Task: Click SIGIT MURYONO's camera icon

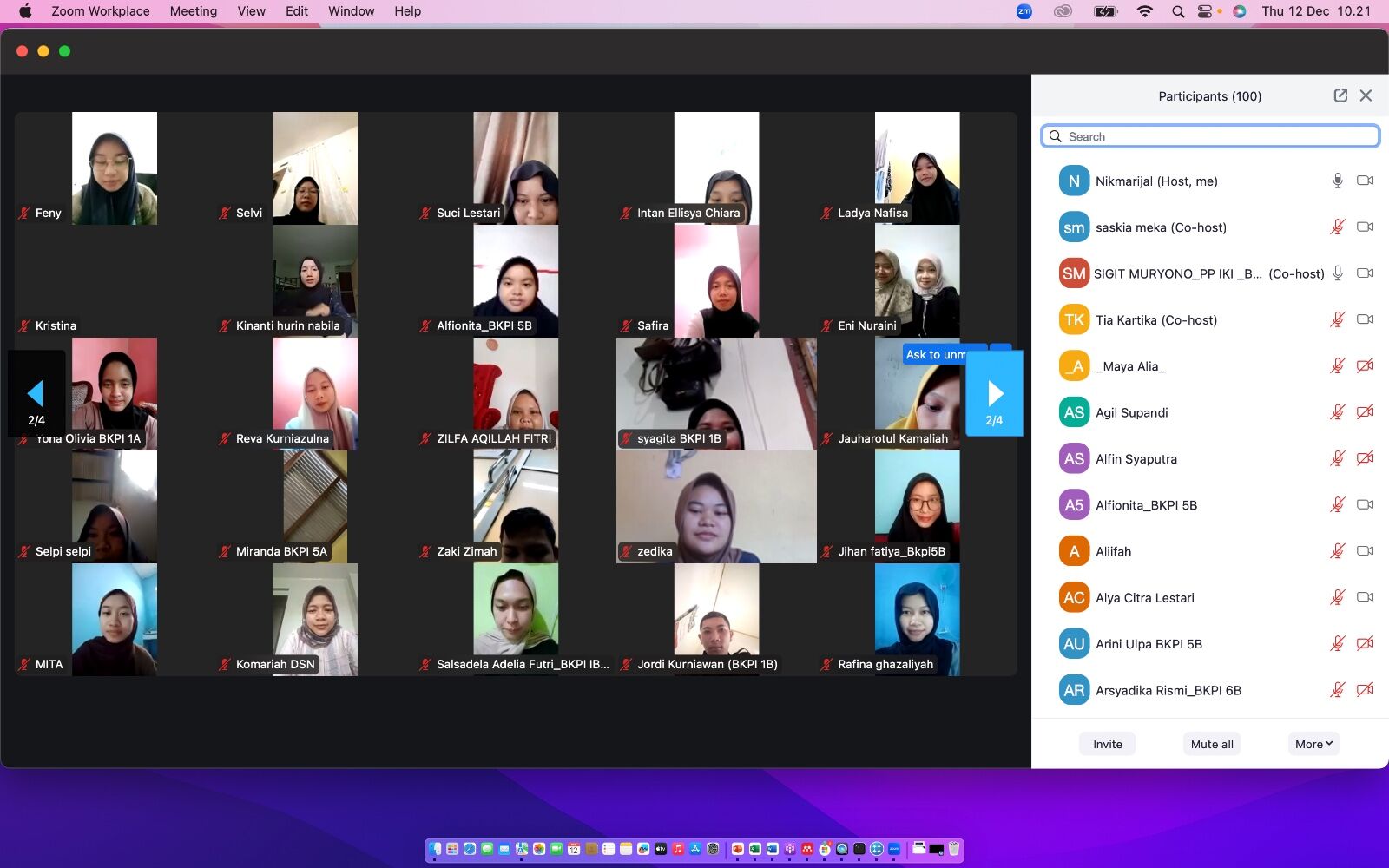Action: (x=1365, y=273)
